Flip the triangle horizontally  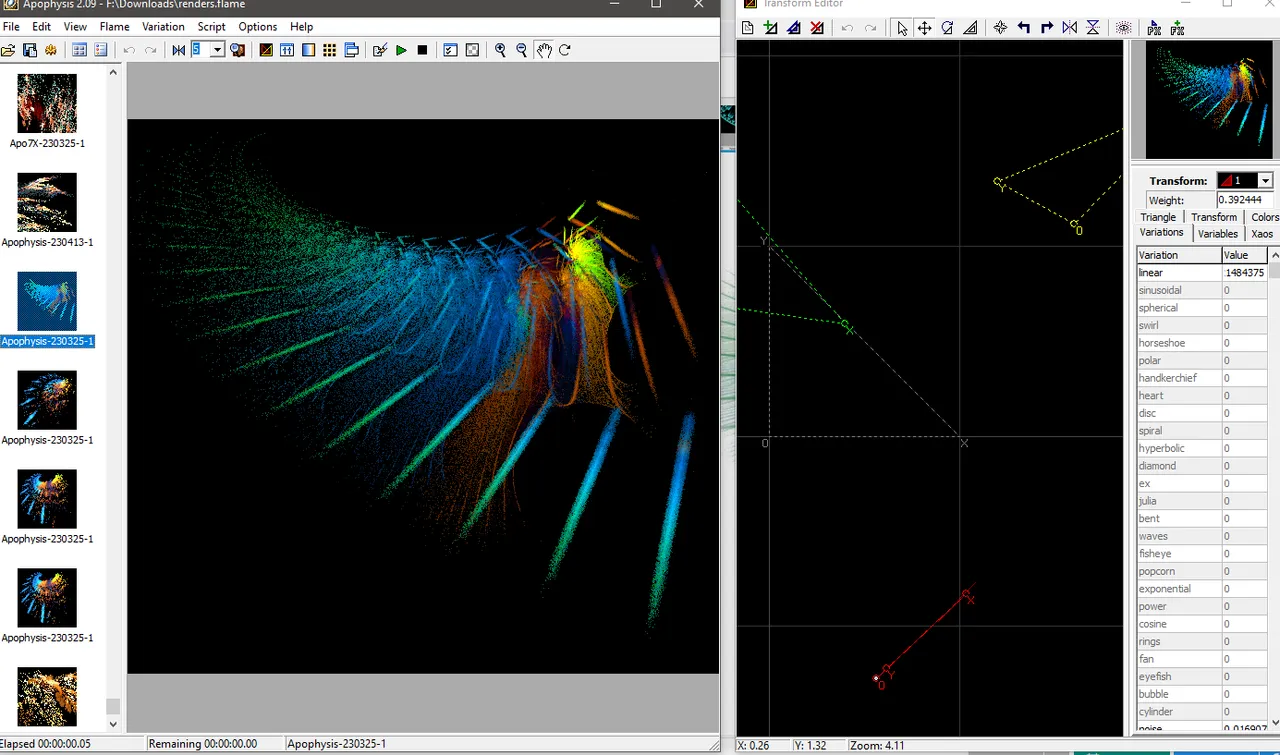(x=1070, y=28)
